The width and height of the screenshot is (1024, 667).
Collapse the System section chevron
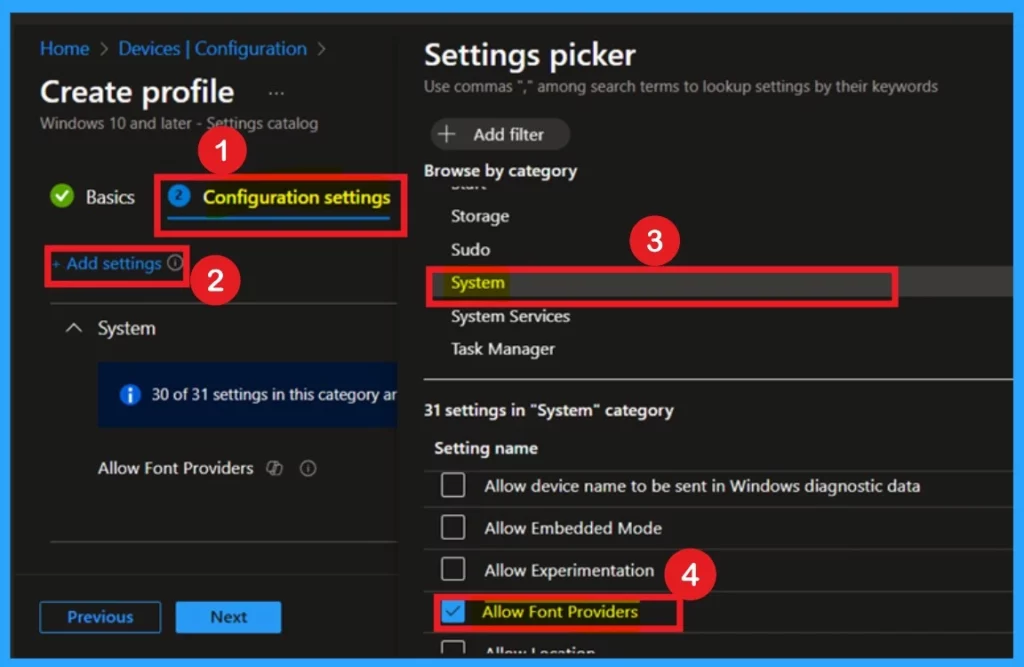(74, 328)
